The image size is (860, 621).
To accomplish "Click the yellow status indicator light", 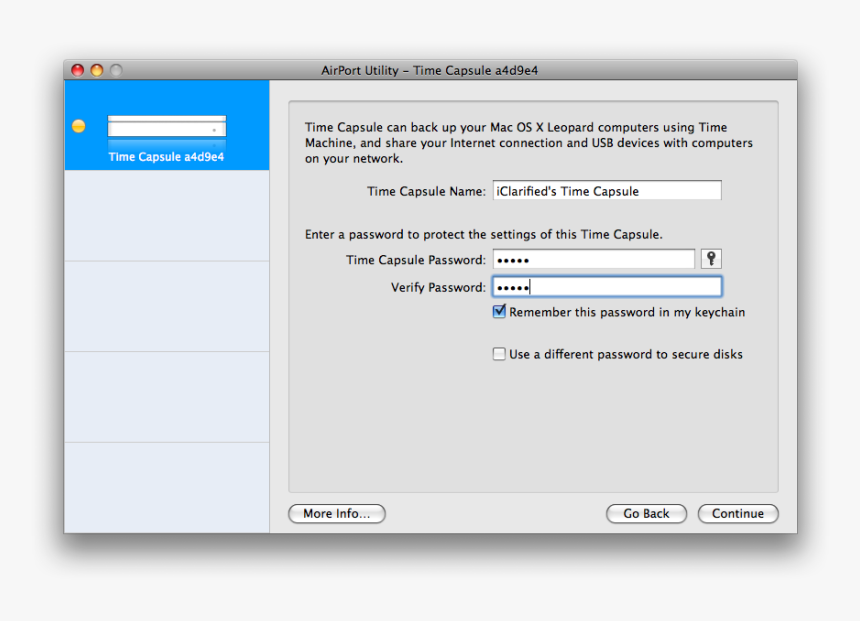I will tap(78, 126).
